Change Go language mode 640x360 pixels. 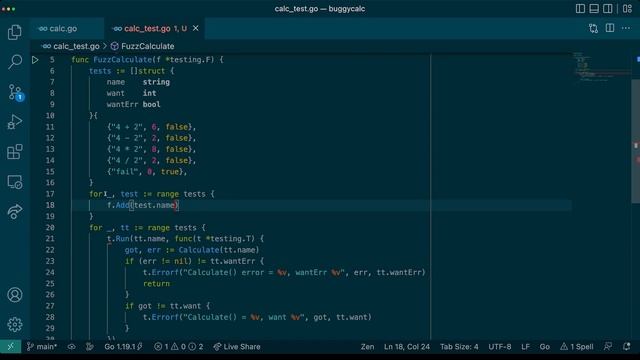[x=544, y=347]
